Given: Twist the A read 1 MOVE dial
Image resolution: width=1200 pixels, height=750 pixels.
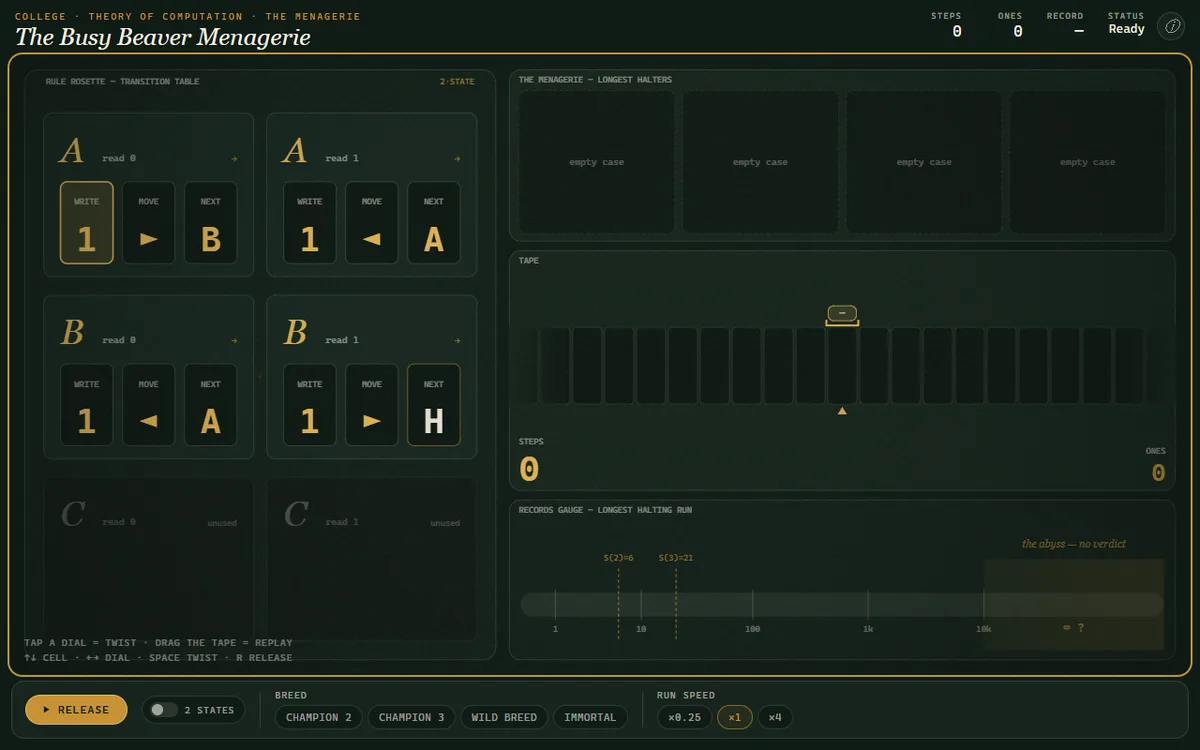Looking at the screenshot, I should click(372, 222).
